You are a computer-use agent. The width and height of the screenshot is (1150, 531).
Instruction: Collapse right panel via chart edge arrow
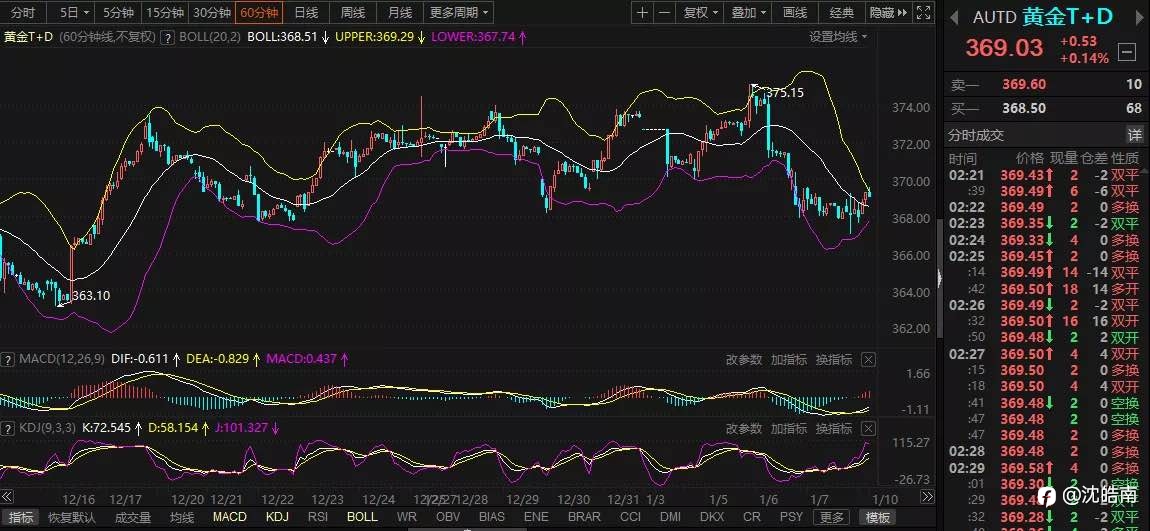940,279
